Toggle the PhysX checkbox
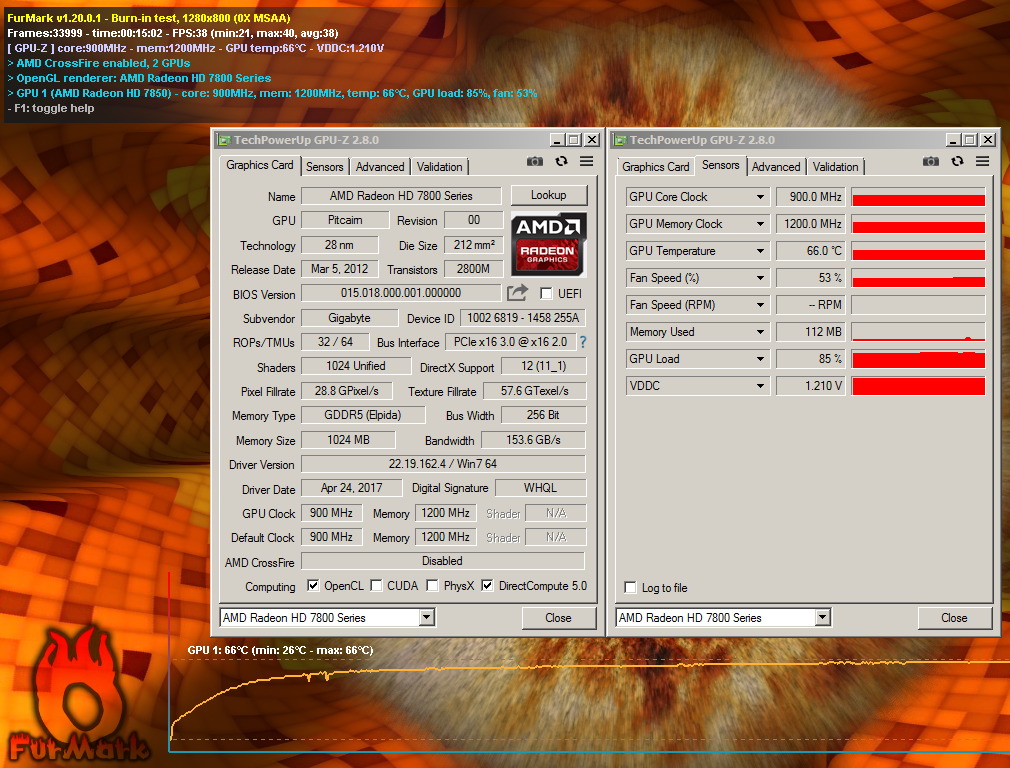1010x768 pixels. [433, 586]
